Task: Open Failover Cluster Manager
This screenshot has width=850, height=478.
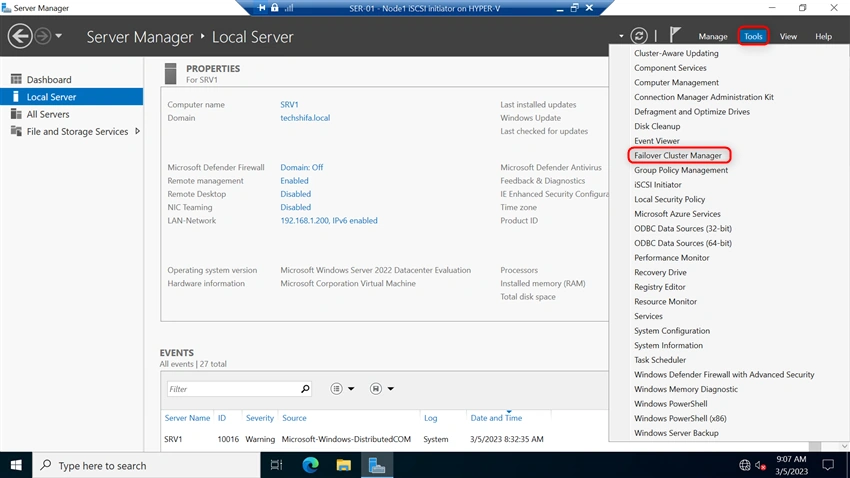Action: pos(678,156)
